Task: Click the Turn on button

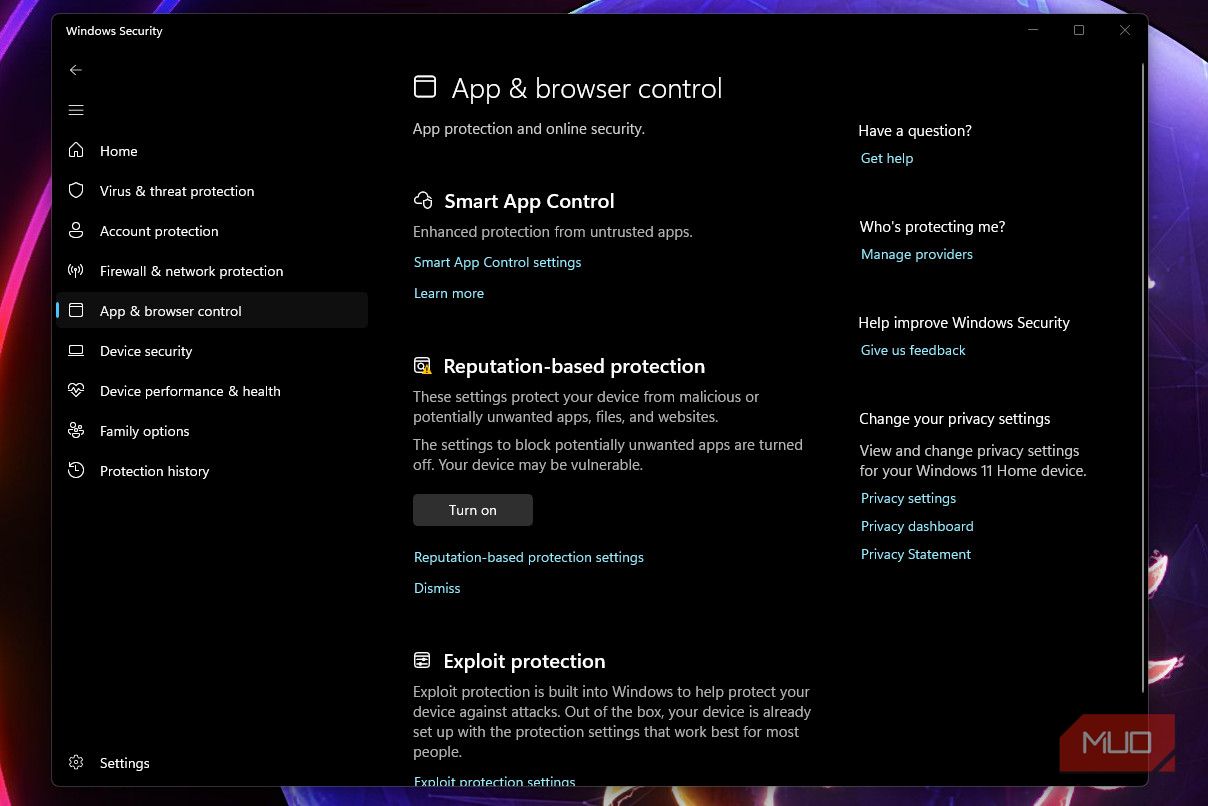Action: click(473, 510)
